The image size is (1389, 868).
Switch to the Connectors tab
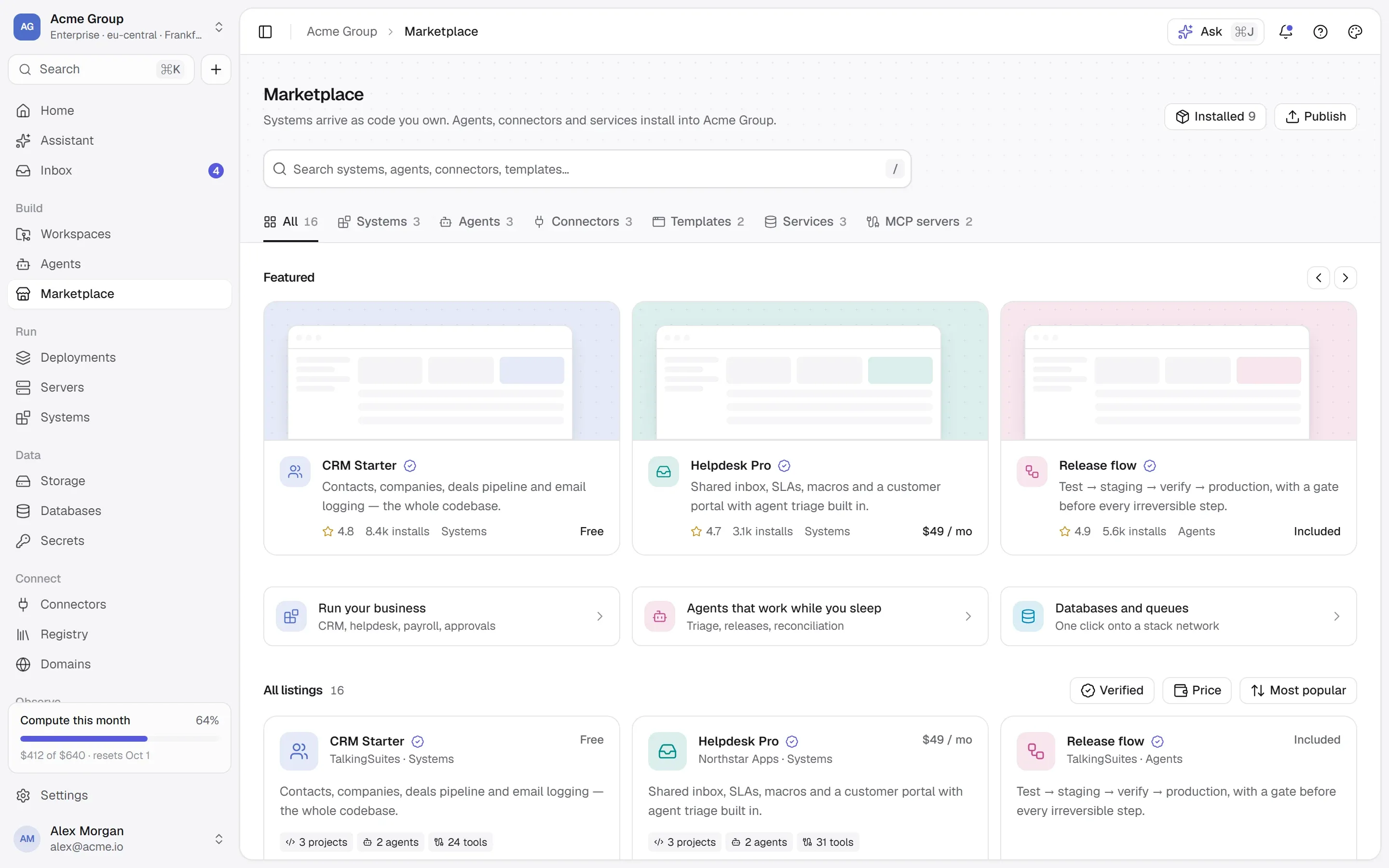click(583, 222)
